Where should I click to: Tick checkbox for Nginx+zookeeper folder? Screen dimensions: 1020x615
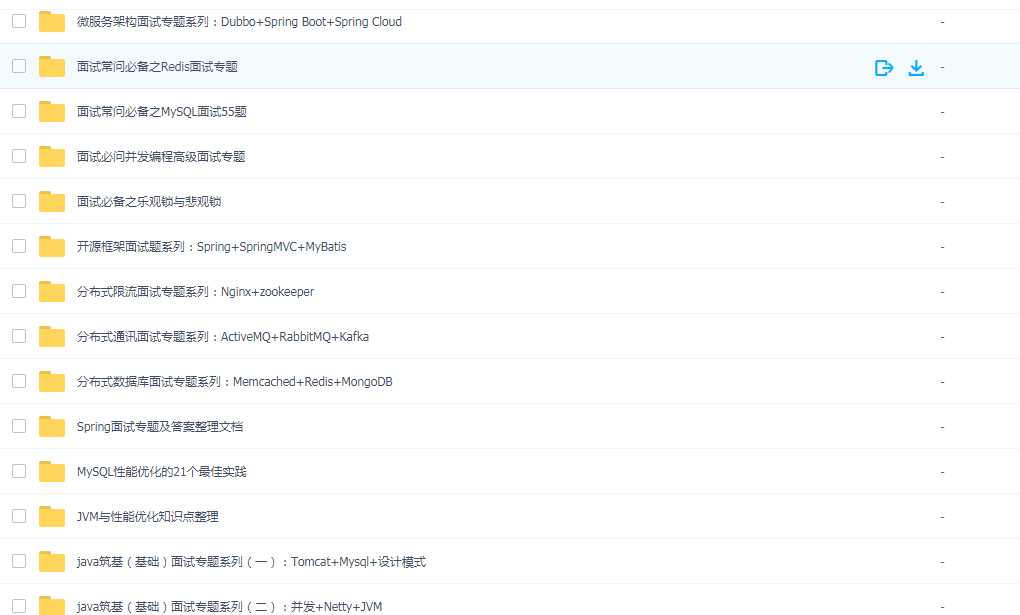coord(19,290)
